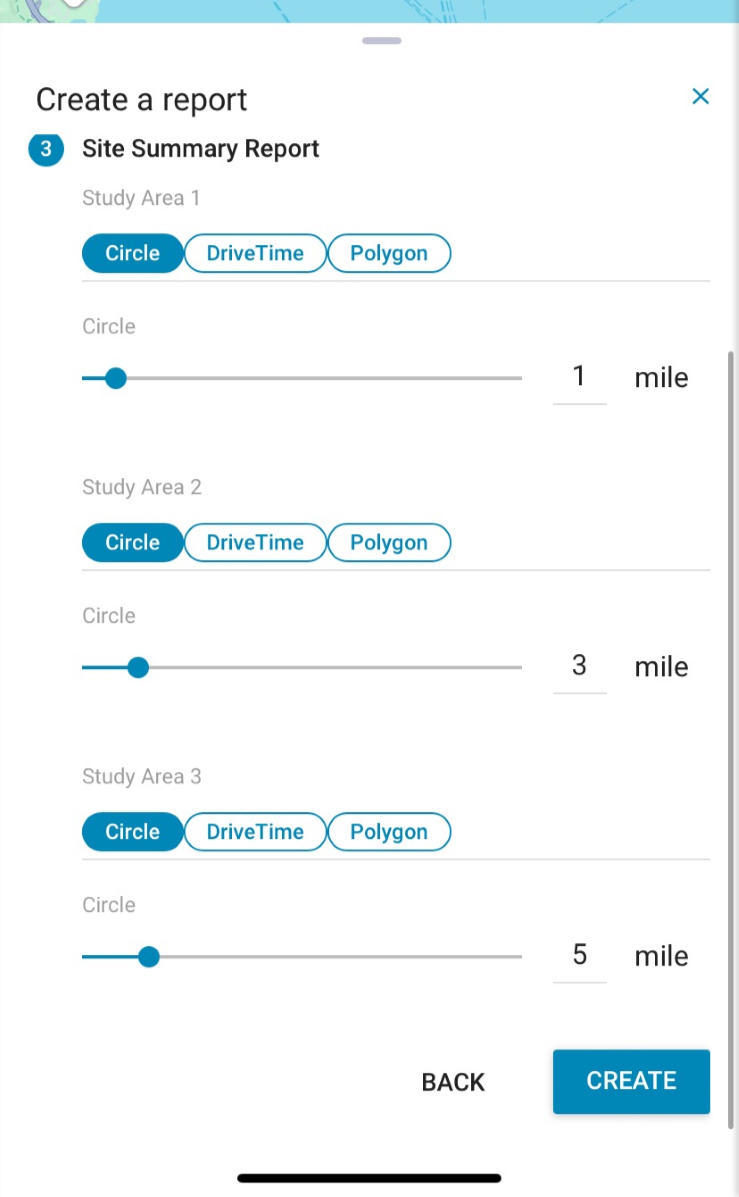Select Circle for Study Area 1
This screenshot has width=739, height=1197.
coord(133,254)
